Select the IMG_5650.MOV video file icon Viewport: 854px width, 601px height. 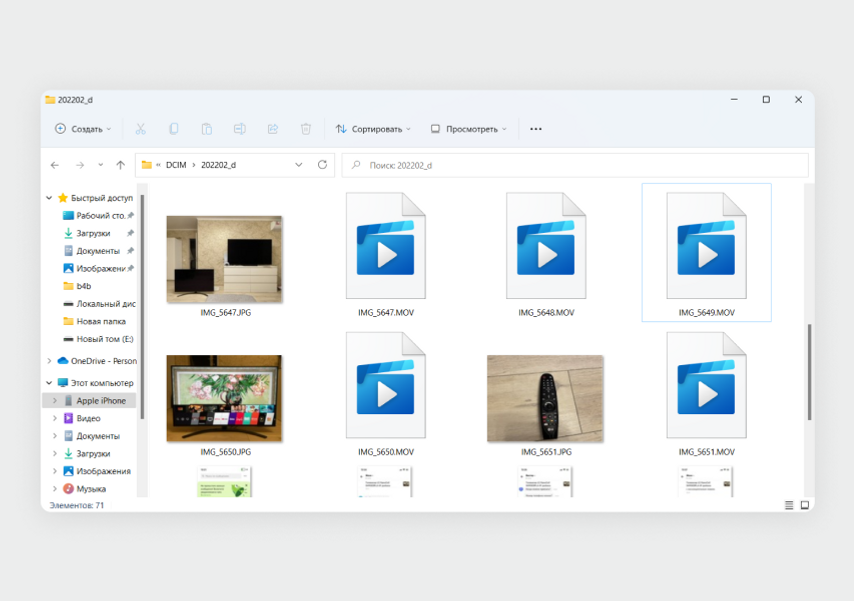pos(386,385)
